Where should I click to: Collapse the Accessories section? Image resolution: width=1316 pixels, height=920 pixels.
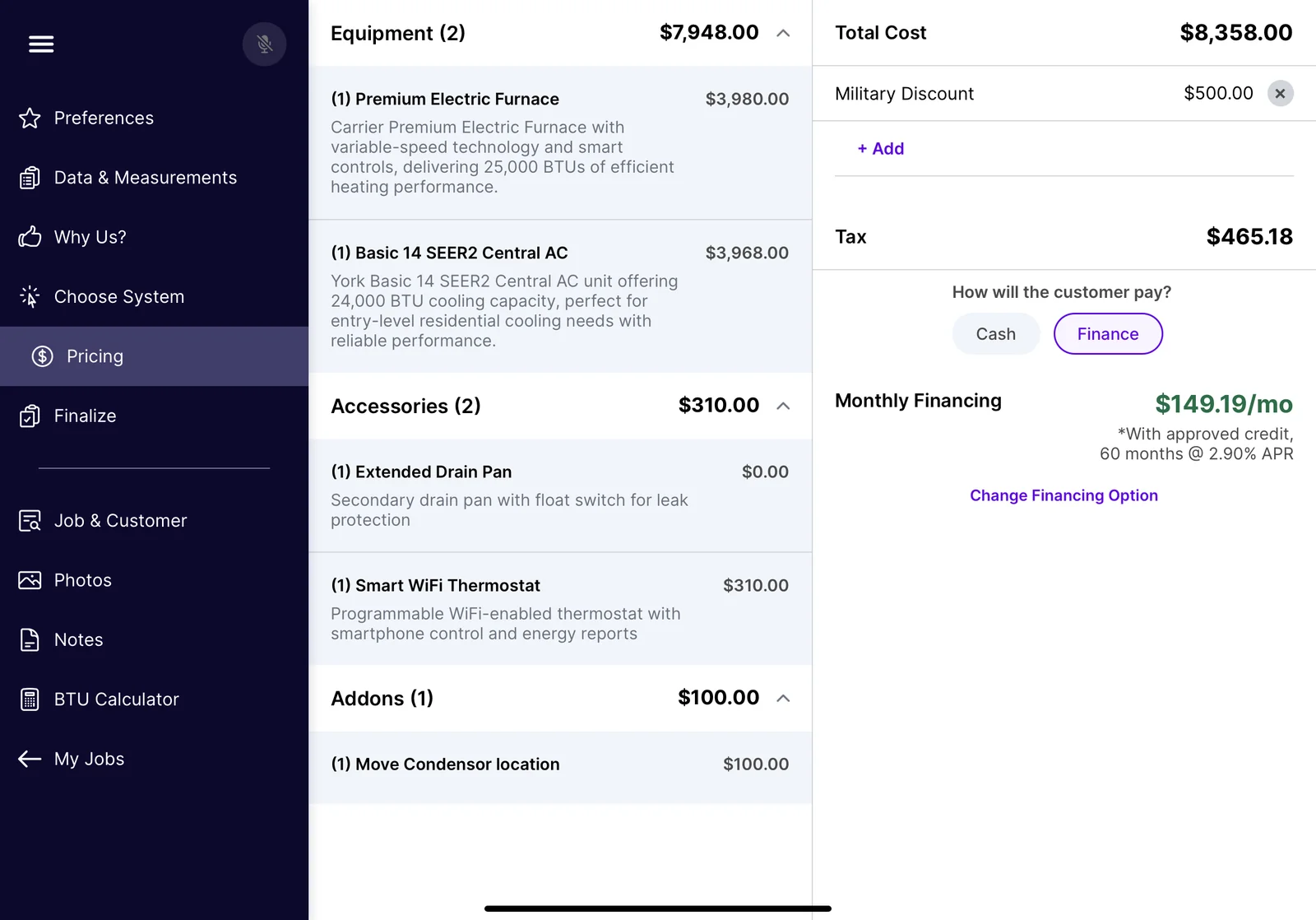(783, 406)
